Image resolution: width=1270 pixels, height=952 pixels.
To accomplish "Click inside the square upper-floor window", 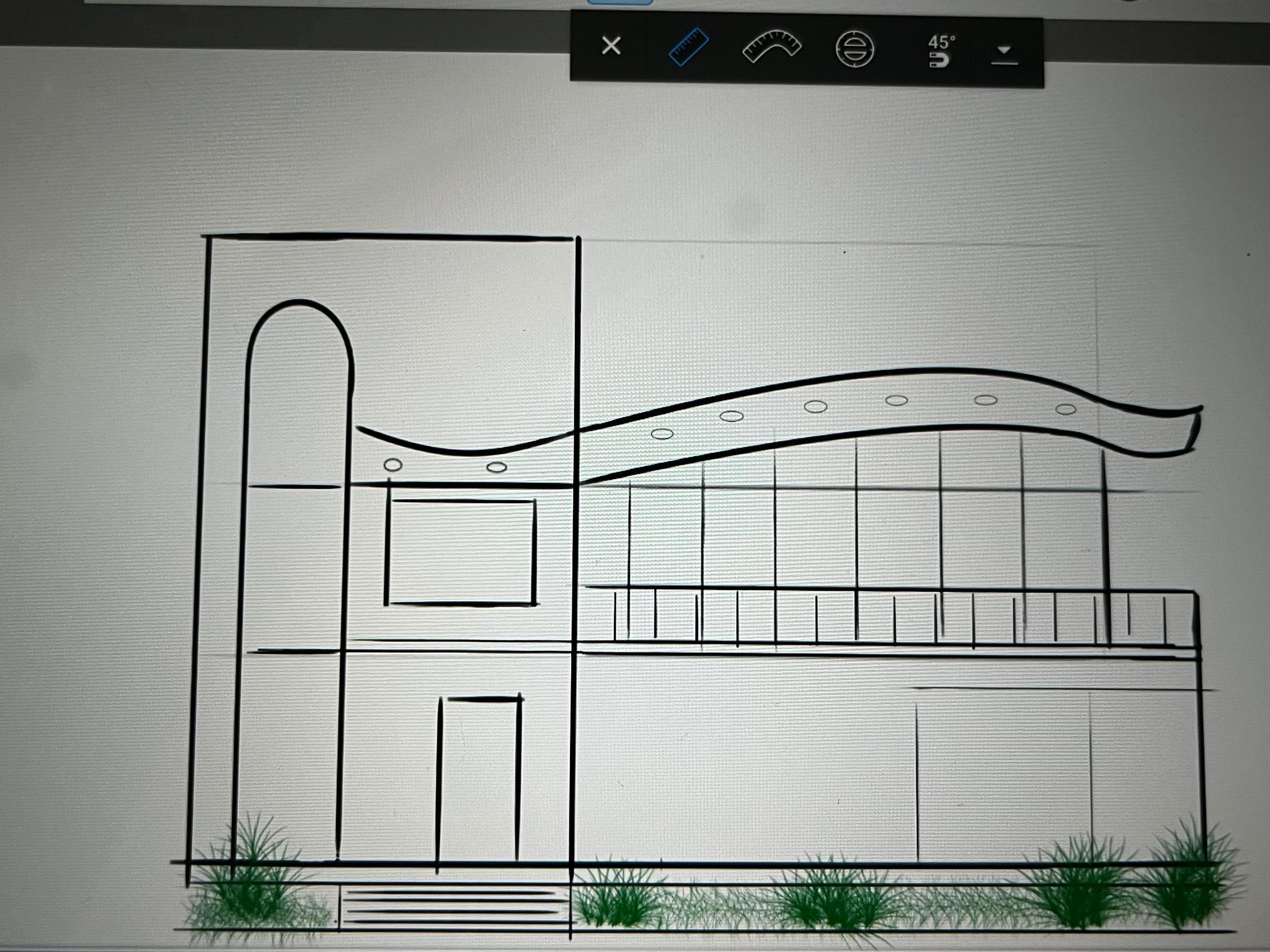I will 460,552.
